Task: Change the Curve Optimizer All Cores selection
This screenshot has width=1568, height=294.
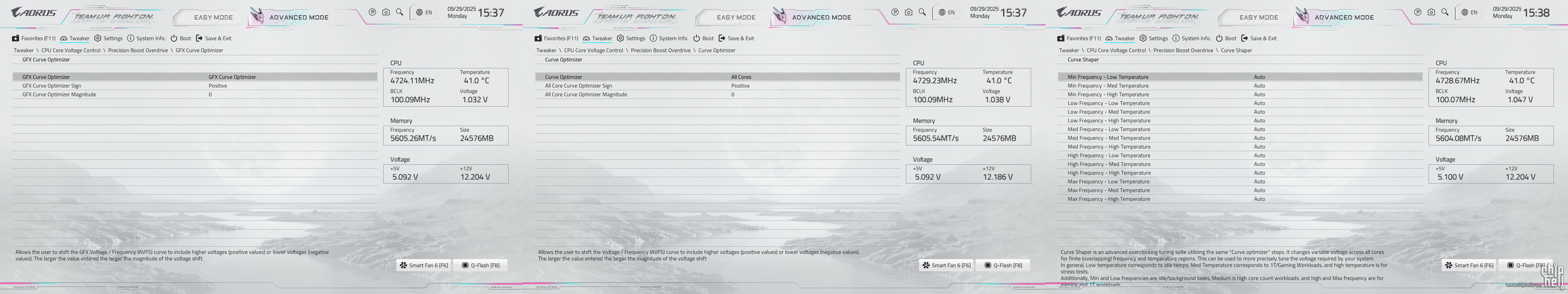Action: coord(741,77)
